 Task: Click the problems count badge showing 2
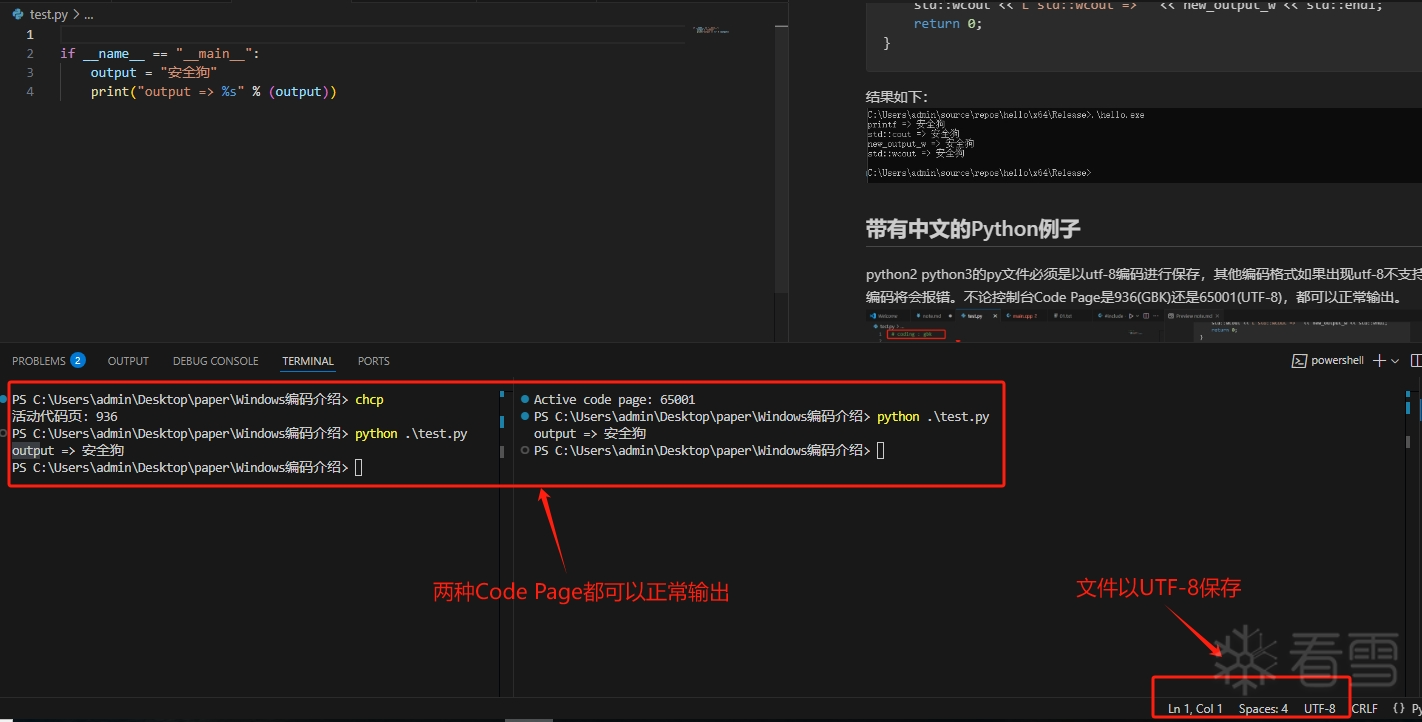(78, 361)
